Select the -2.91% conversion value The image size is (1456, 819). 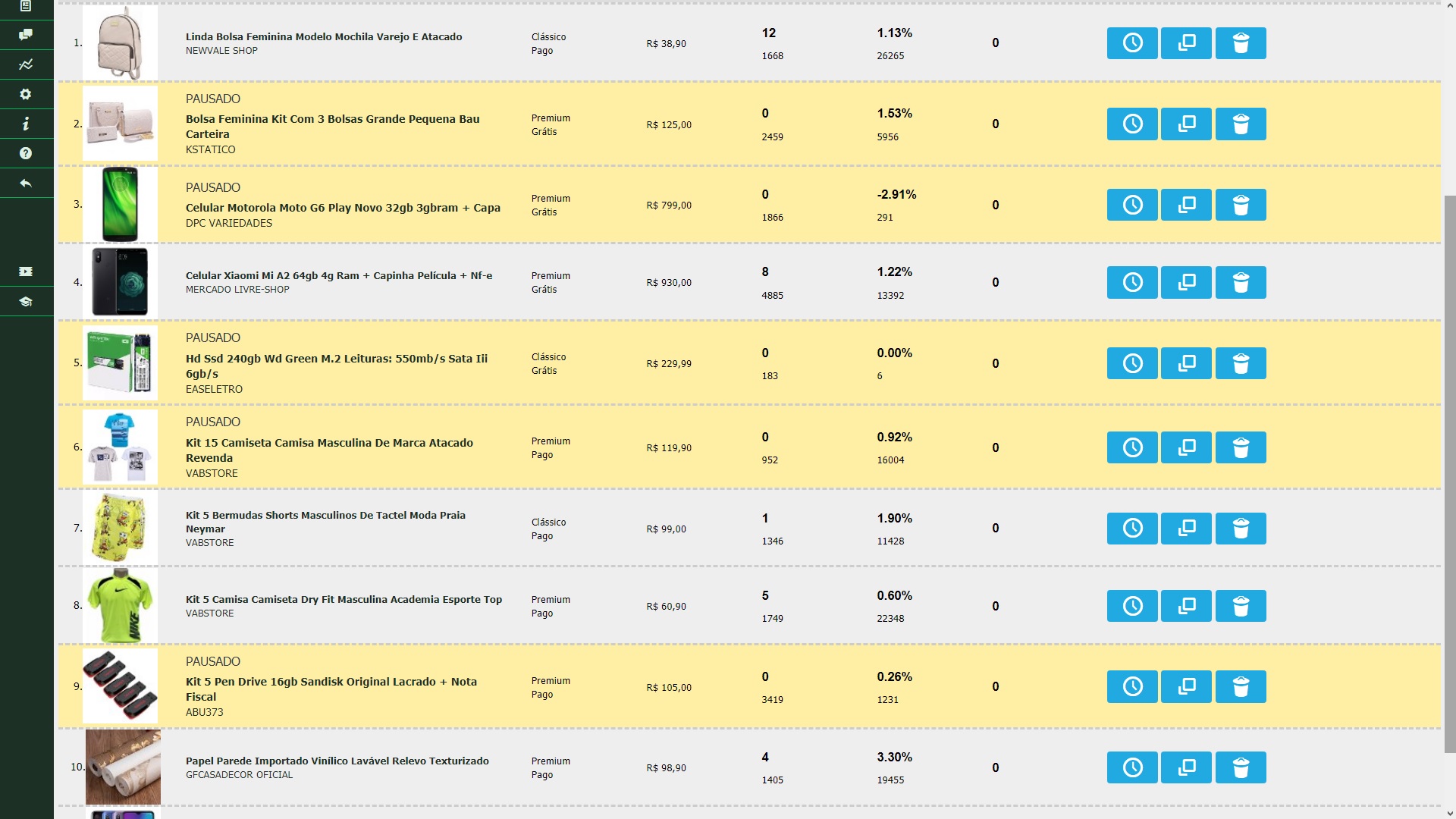tap(896, 195)
